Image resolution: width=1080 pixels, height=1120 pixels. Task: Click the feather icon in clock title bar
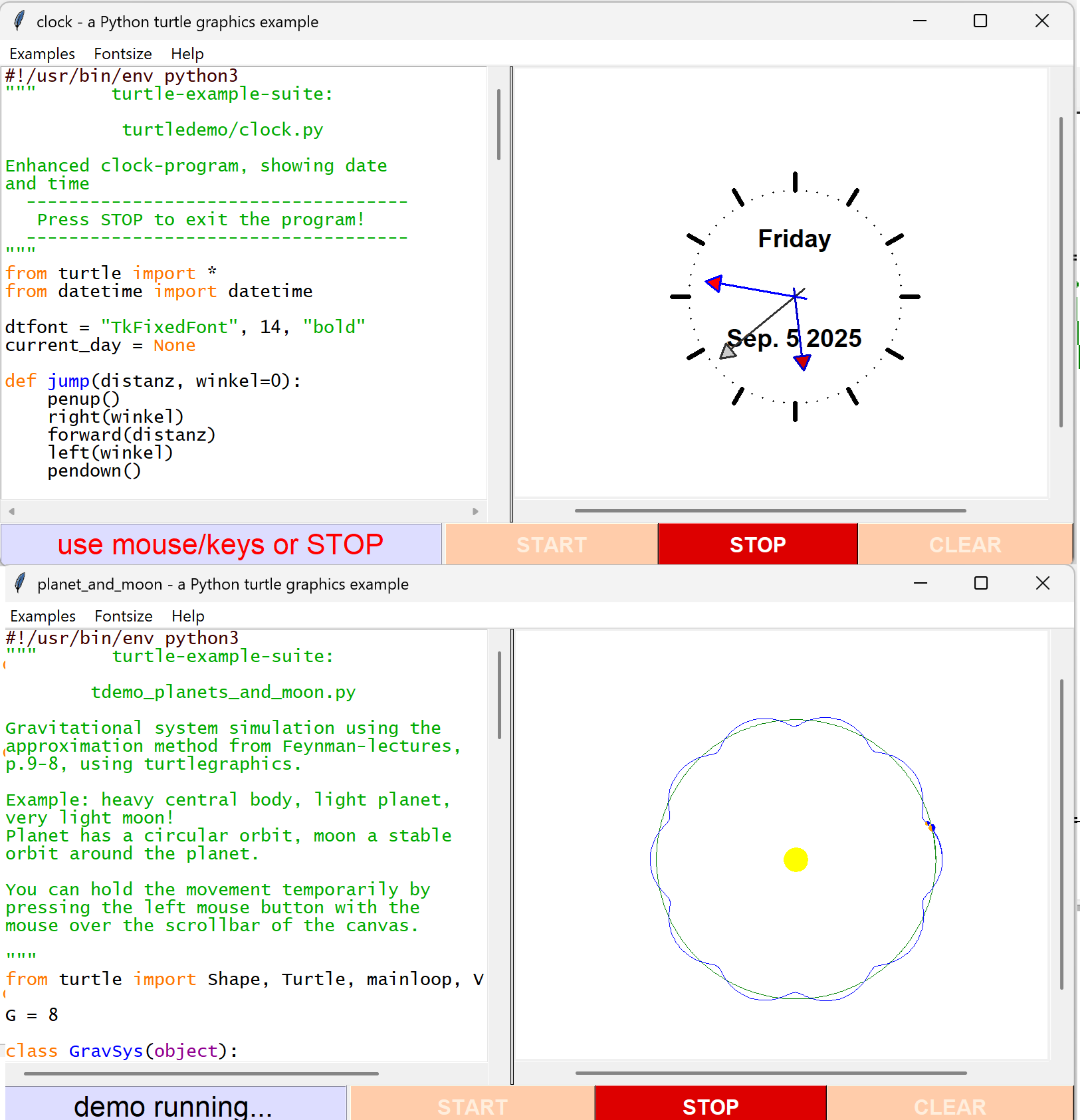[20, 21]
